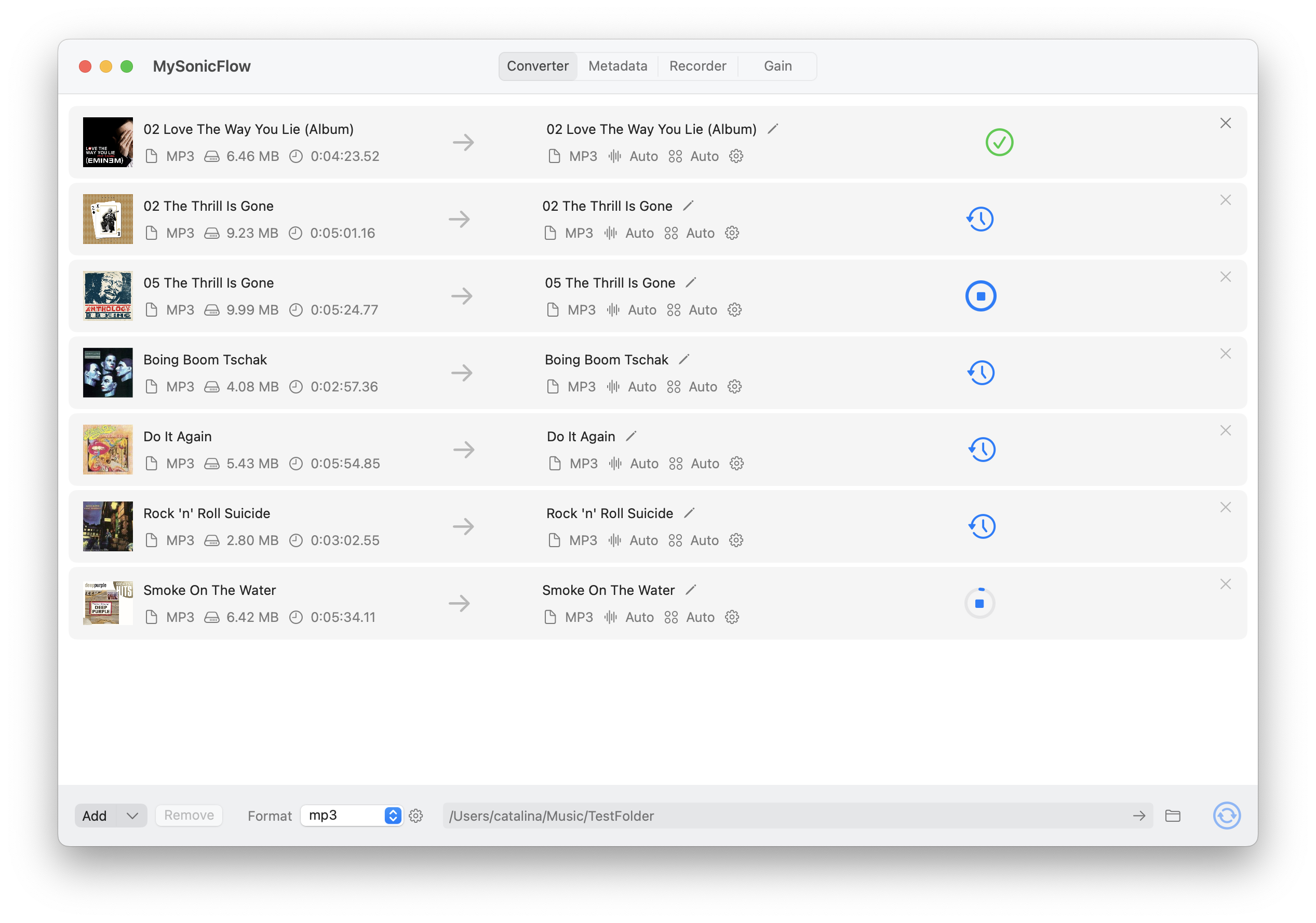Rename the Smoke On The Water output
Image resolution: width=1316 pixels, height=923 pixels.
point(691,590)
